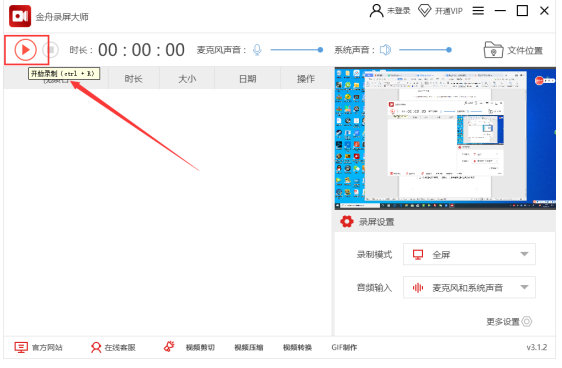Start recording with the play button
562x368 pixels.
(25, 49)
